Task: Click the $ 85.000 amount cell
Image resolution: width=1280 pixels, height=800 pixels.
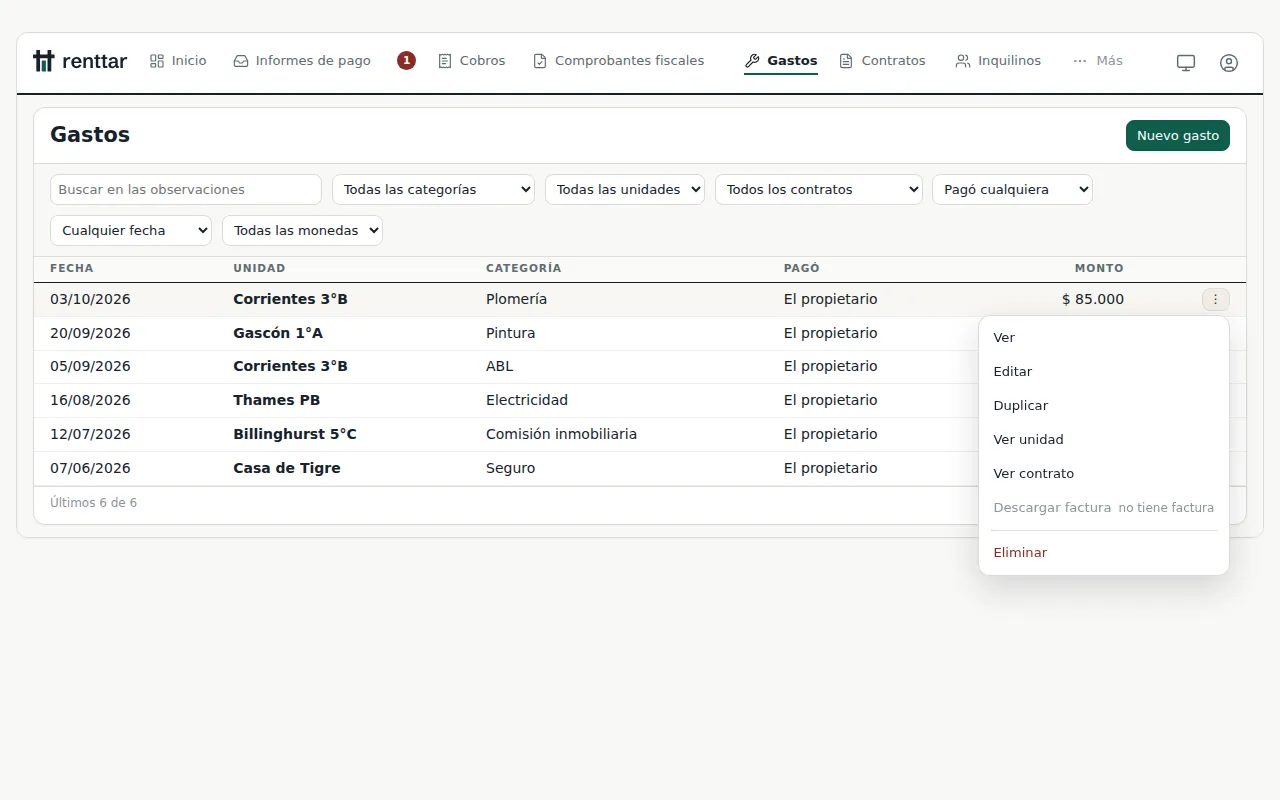Action: click(1093, 299)
